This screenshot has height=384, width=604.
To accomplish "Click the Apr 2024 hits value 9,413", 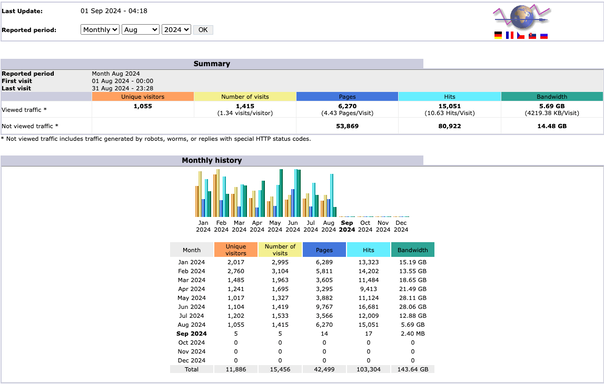I will pos(368,289).
